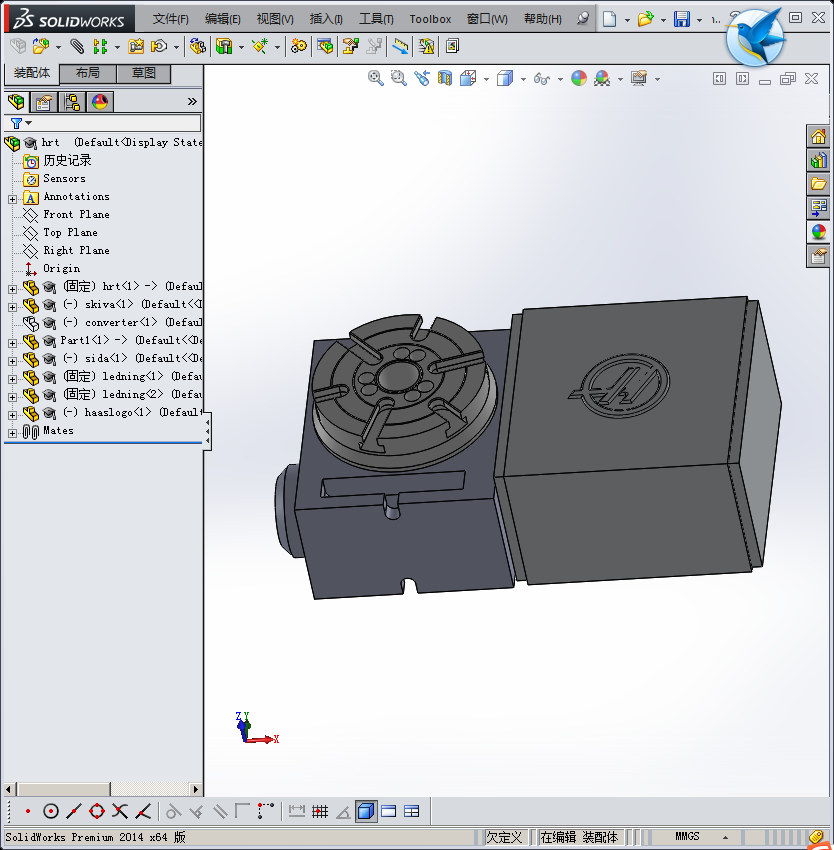Click the Zoom to Fit icon
Viewport: 834px width, 850px height.
click(376, 79)
